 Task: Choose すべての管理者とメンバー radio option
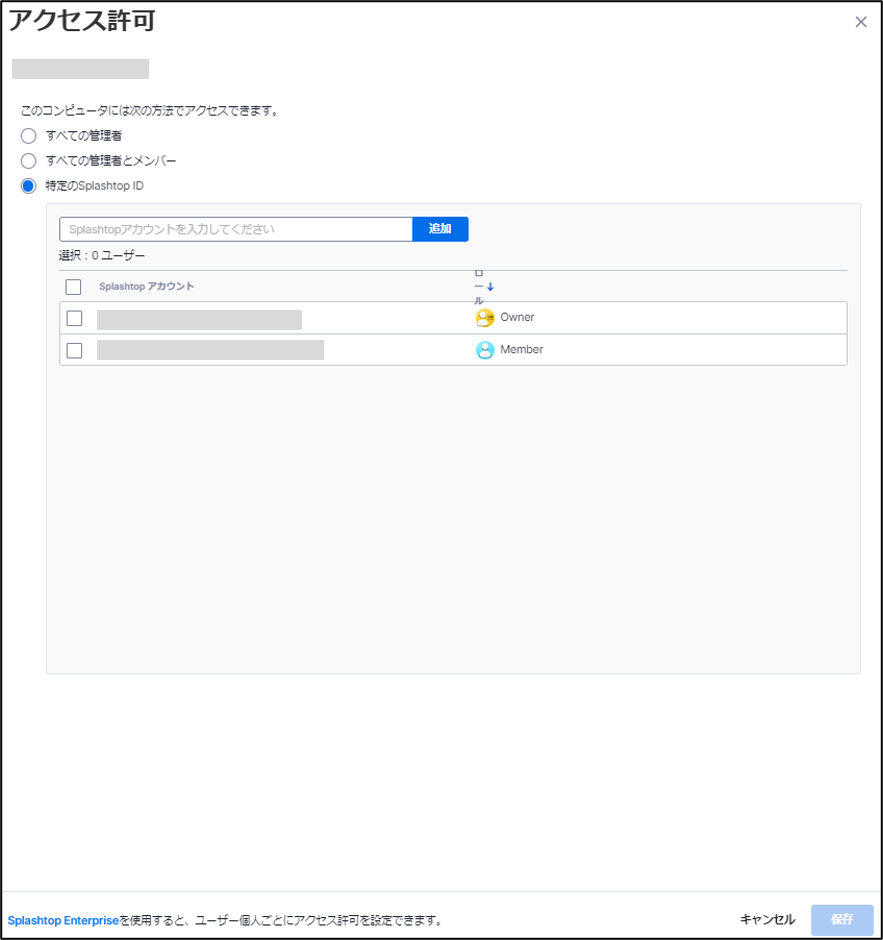pyautogui.click(x=28, y=161)
